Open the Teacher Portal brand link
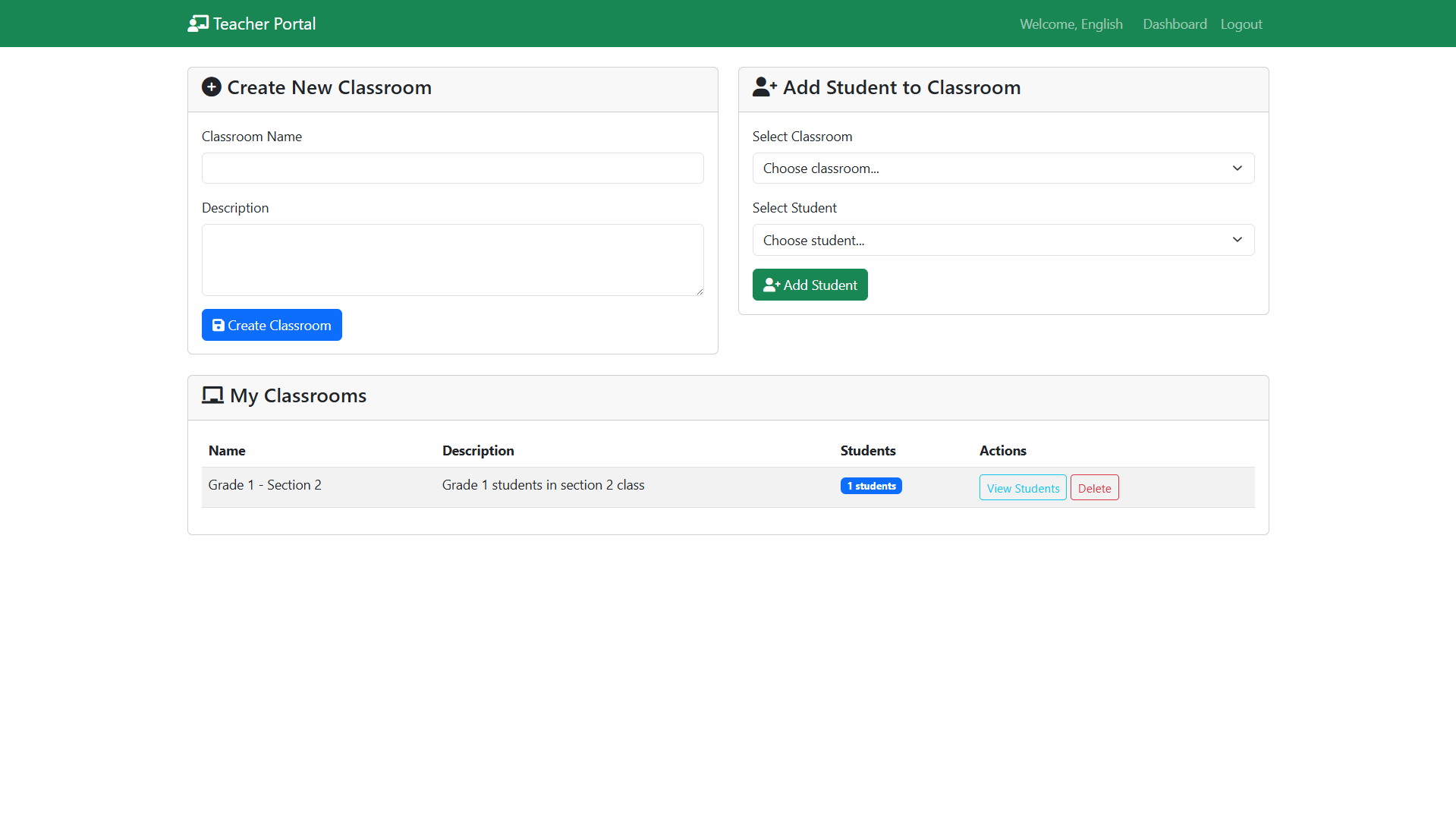 click(x=263, y=24)
